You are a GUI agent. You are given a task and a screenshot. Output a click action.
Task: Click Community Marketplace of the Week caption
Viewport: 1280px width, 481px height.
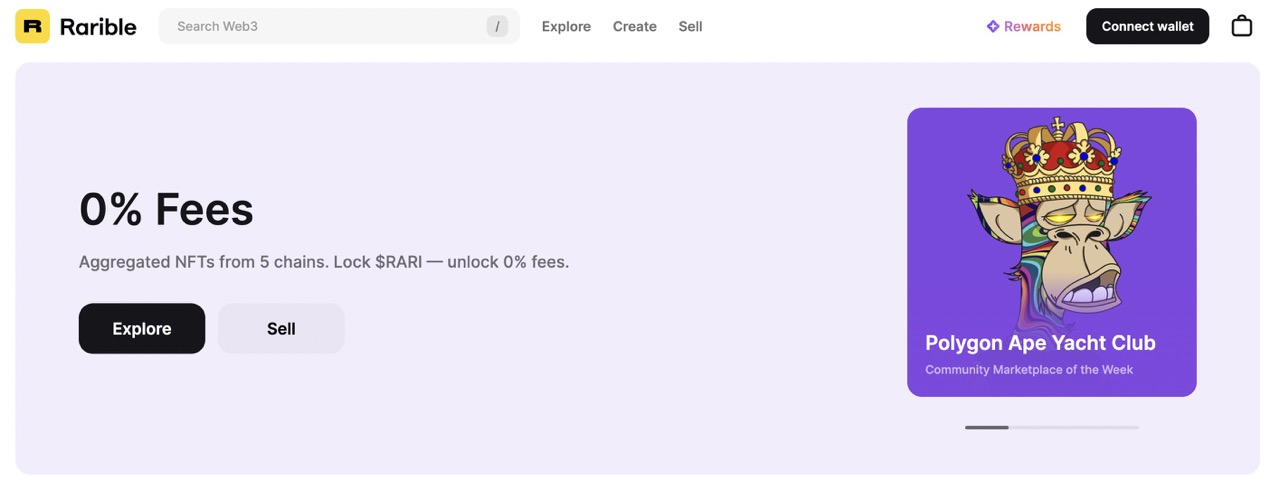coord(1029,370)
